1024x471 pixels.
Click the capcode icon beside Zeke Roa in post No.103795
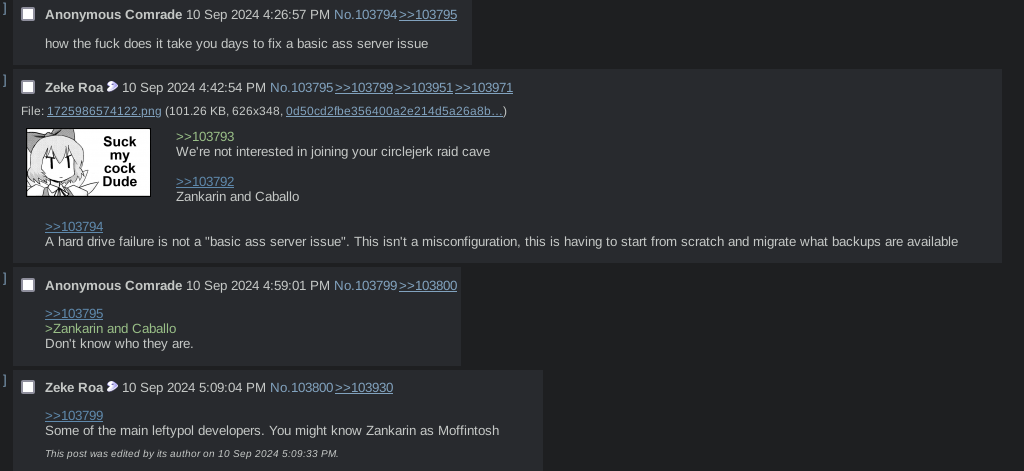(x=112, y=87)
